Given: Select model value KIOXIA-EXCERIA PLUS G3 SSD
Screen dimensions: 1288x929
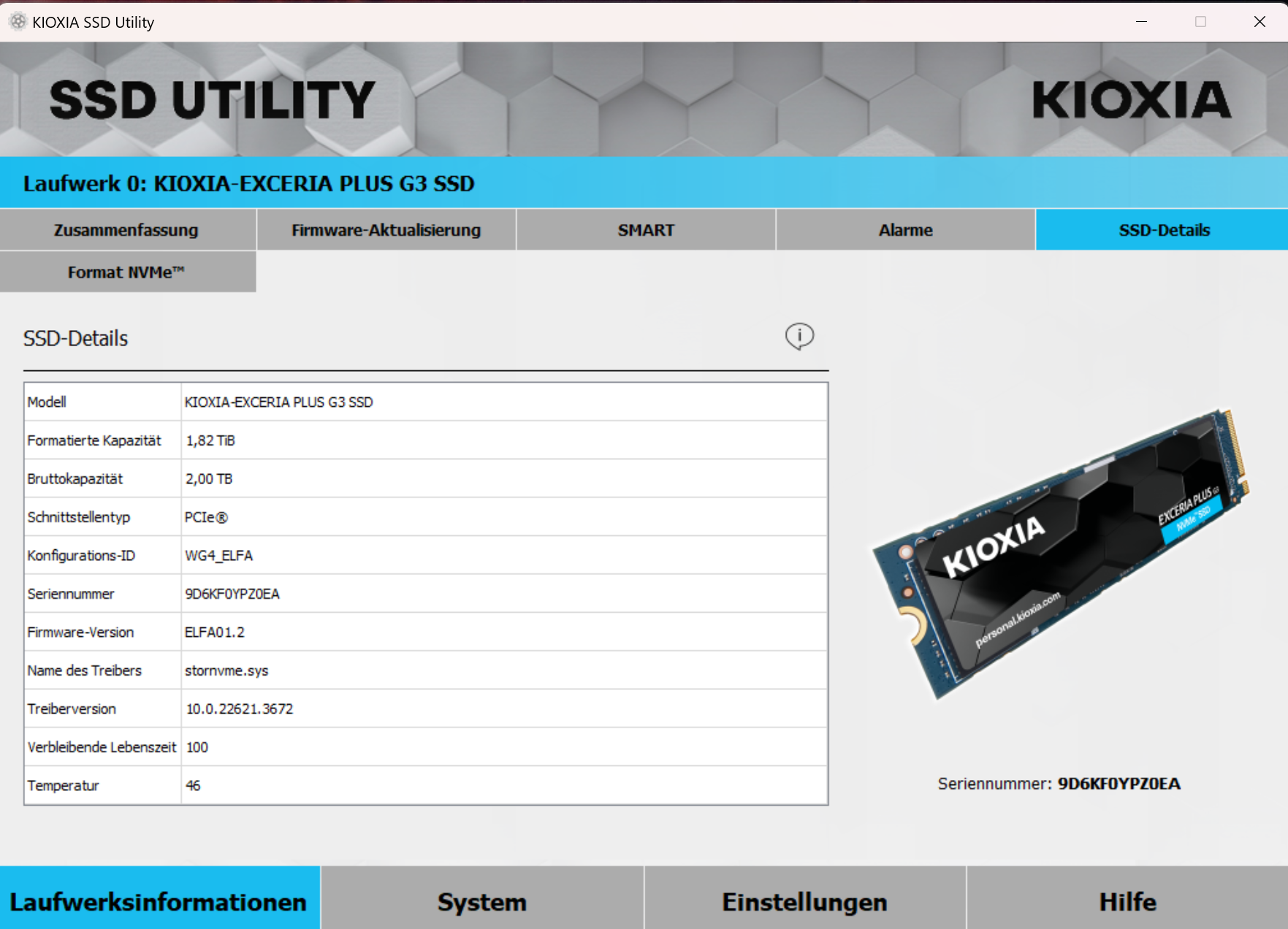Looking at the screenshot, I should [278, 402].
